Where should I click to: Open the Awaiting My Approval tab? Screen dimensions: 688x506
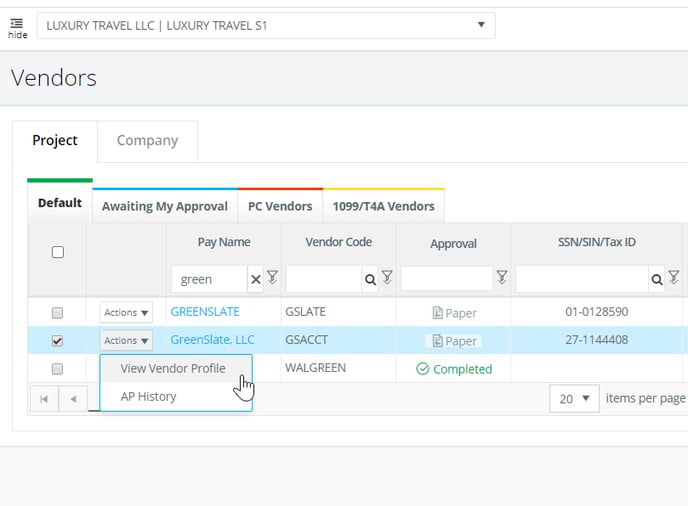(x=165, y=206)
